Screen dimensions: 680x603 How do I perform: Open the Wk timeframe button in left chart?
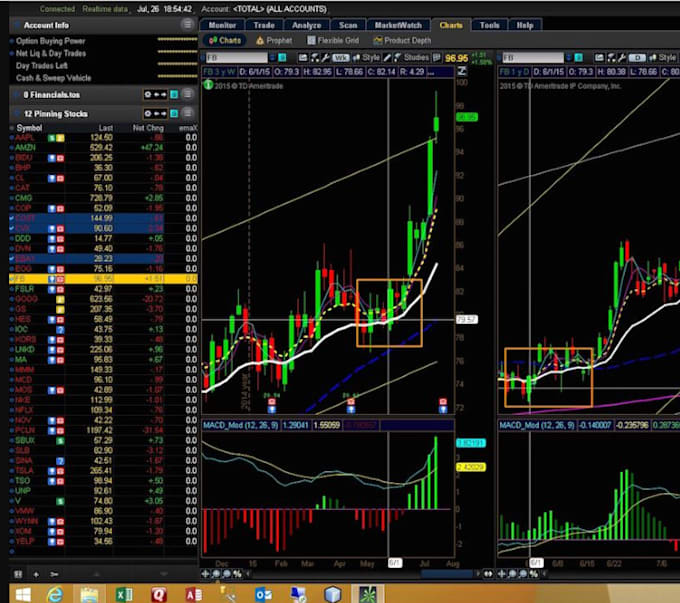coord(340,57)
